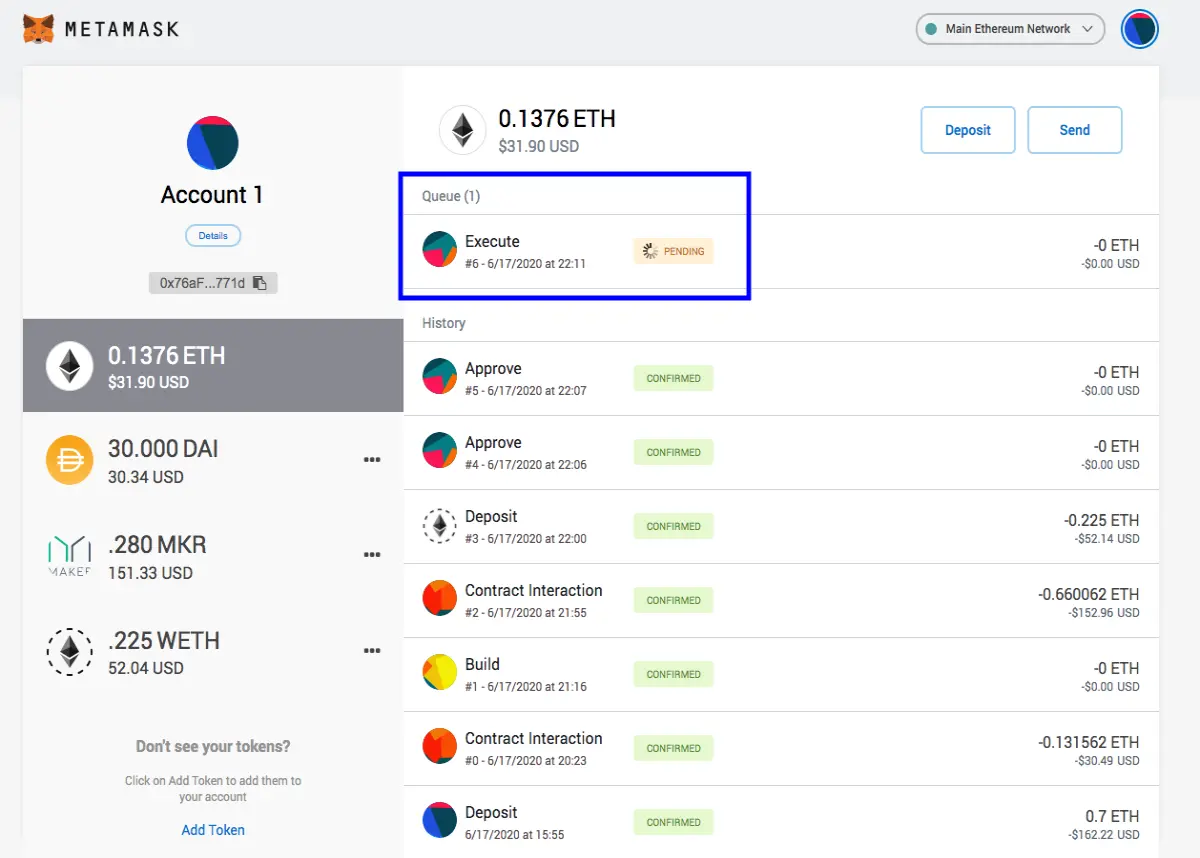Click the Ethereum logo beside the balance
The image size is (1200, 858).
(x=462, y=130)
